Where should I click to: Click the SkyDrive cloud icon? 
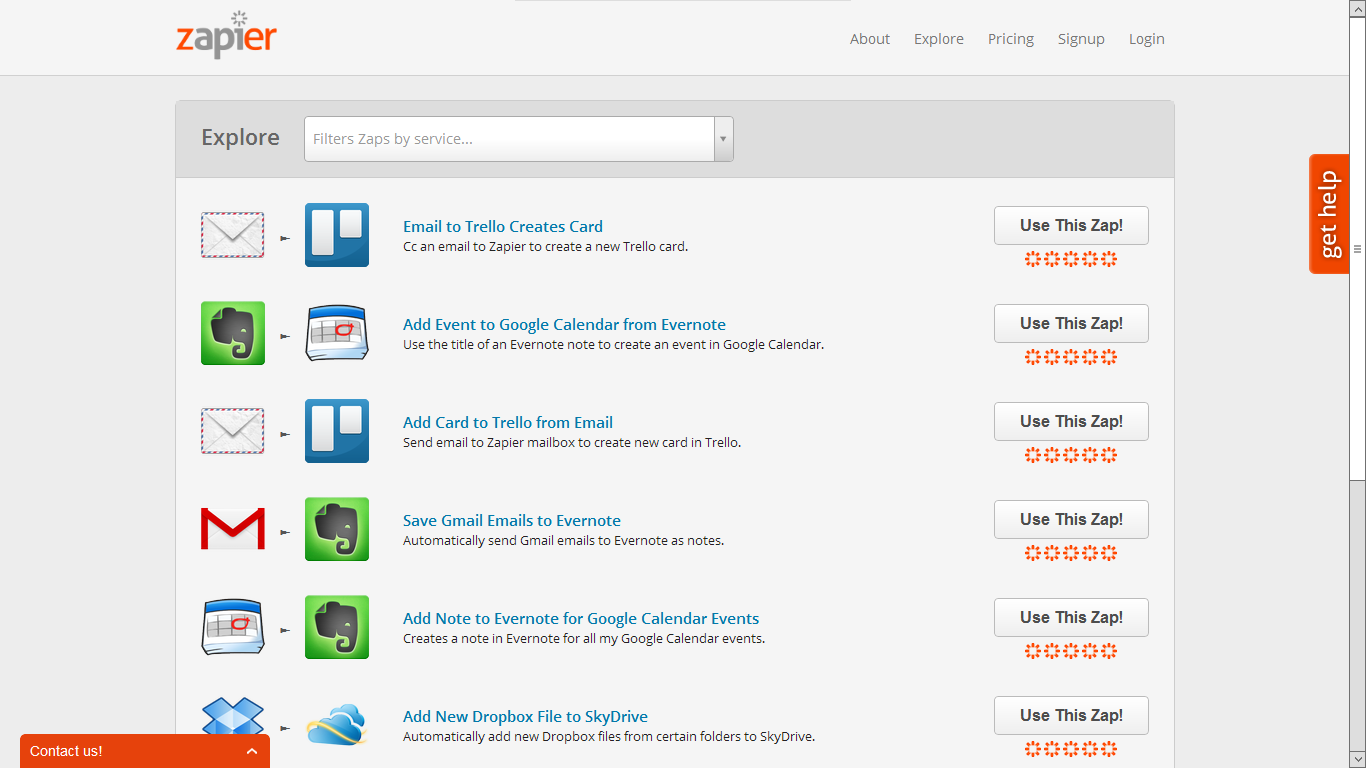[336, 725]
